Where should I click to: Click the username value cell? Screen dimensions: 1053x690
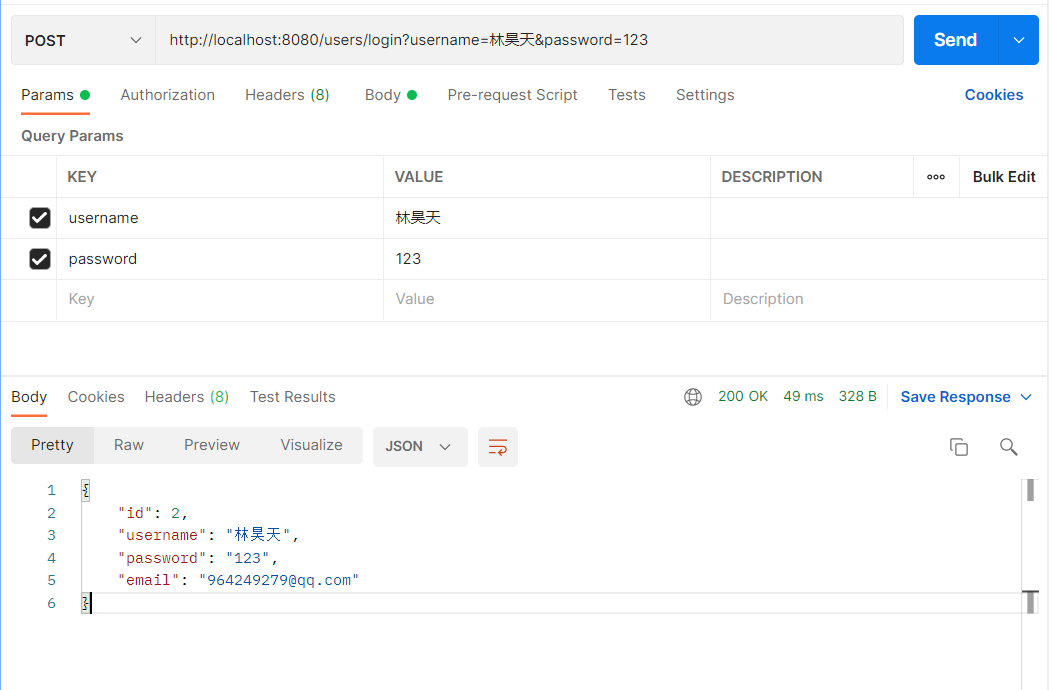coord(547,218)
